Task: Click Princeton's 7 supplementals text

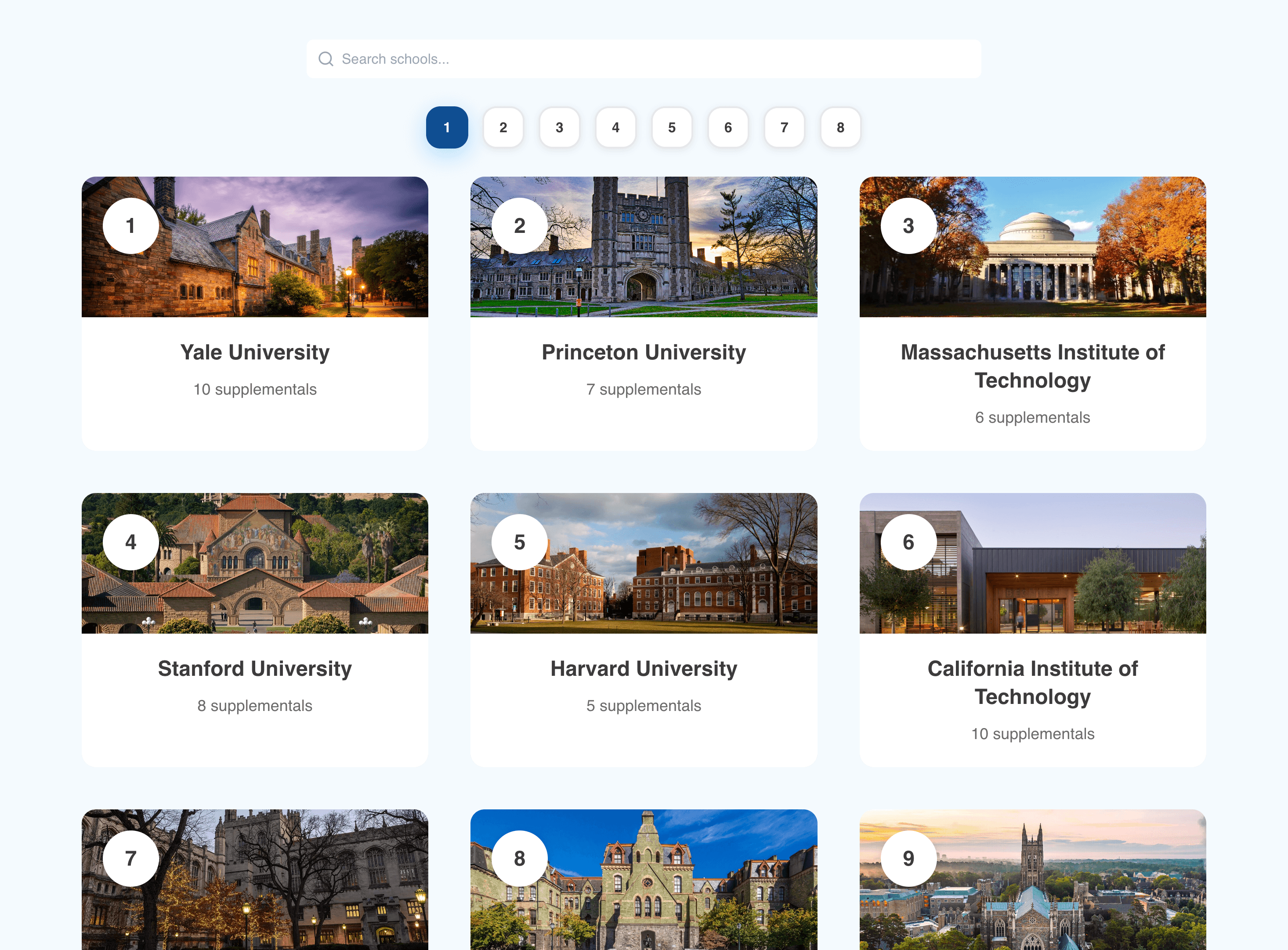Action: tap(644, 389)
